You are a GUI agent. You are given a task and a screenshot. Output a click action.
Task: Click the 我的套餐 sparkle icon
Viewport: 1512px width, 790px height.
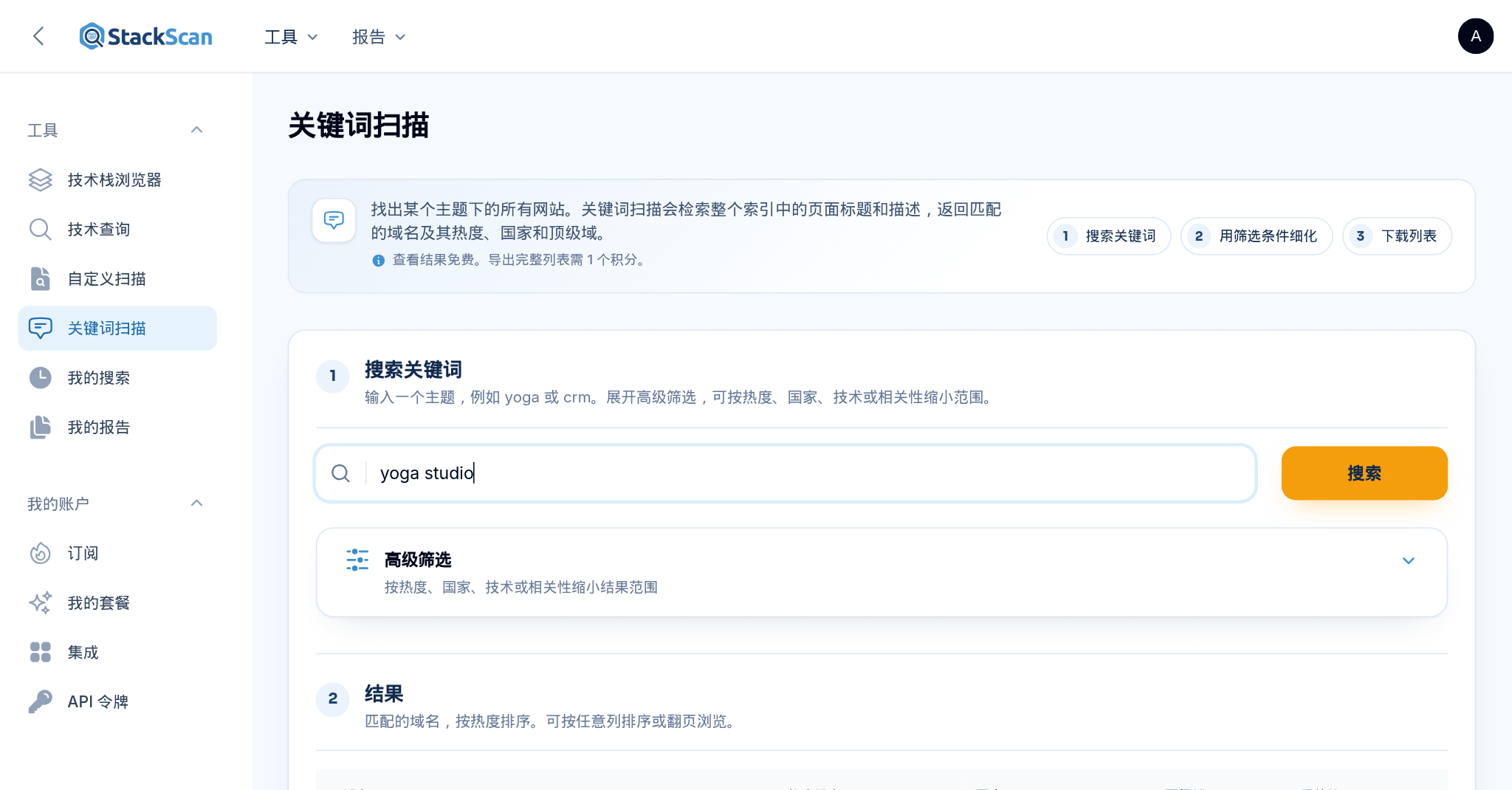41,603
